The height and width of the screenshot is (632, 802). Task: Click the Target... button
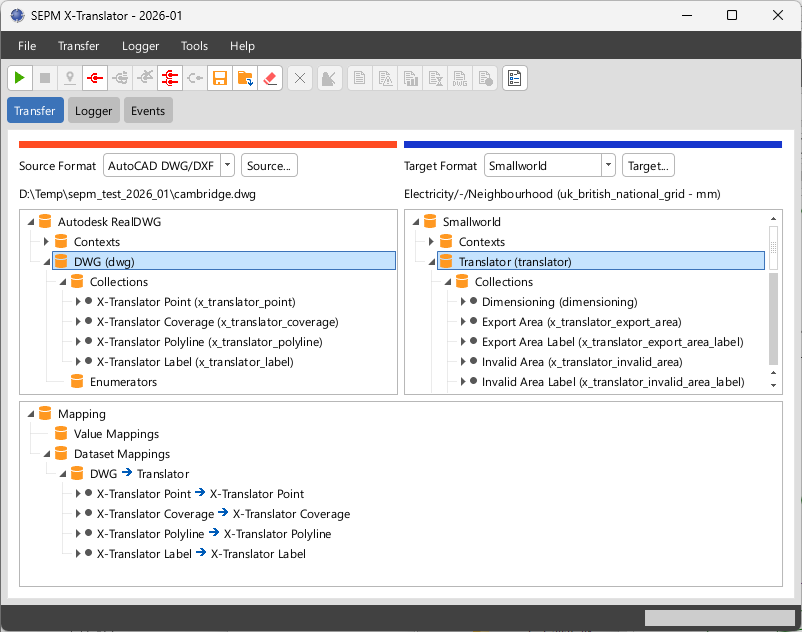[x=648, y=165]
